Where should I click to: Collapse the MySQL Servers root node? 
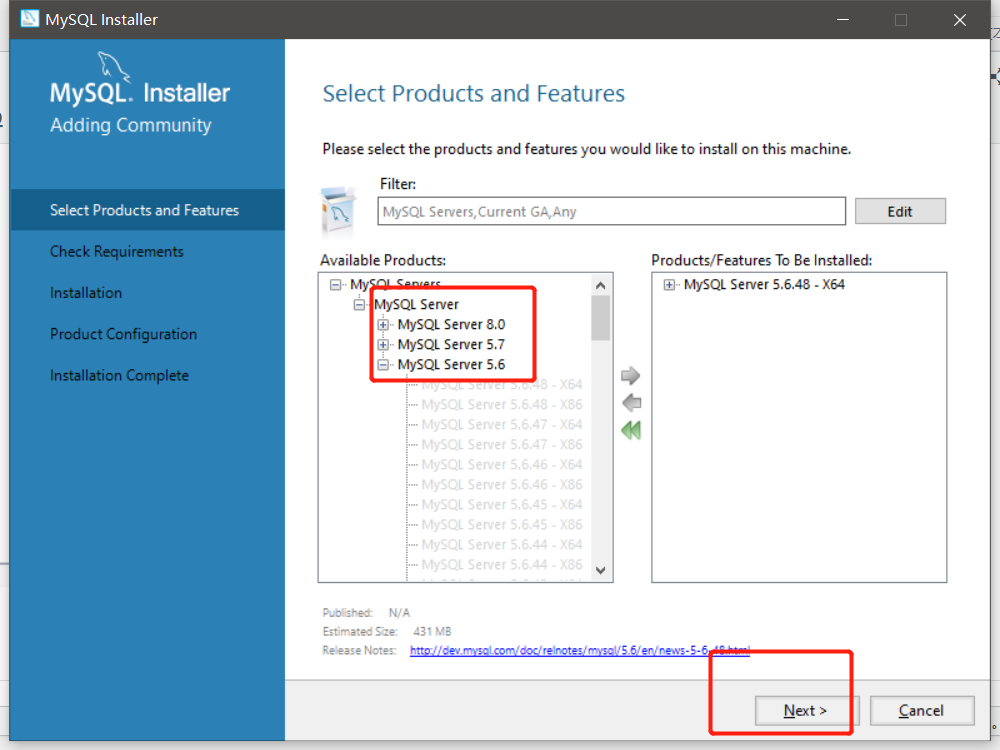(335, 284)
